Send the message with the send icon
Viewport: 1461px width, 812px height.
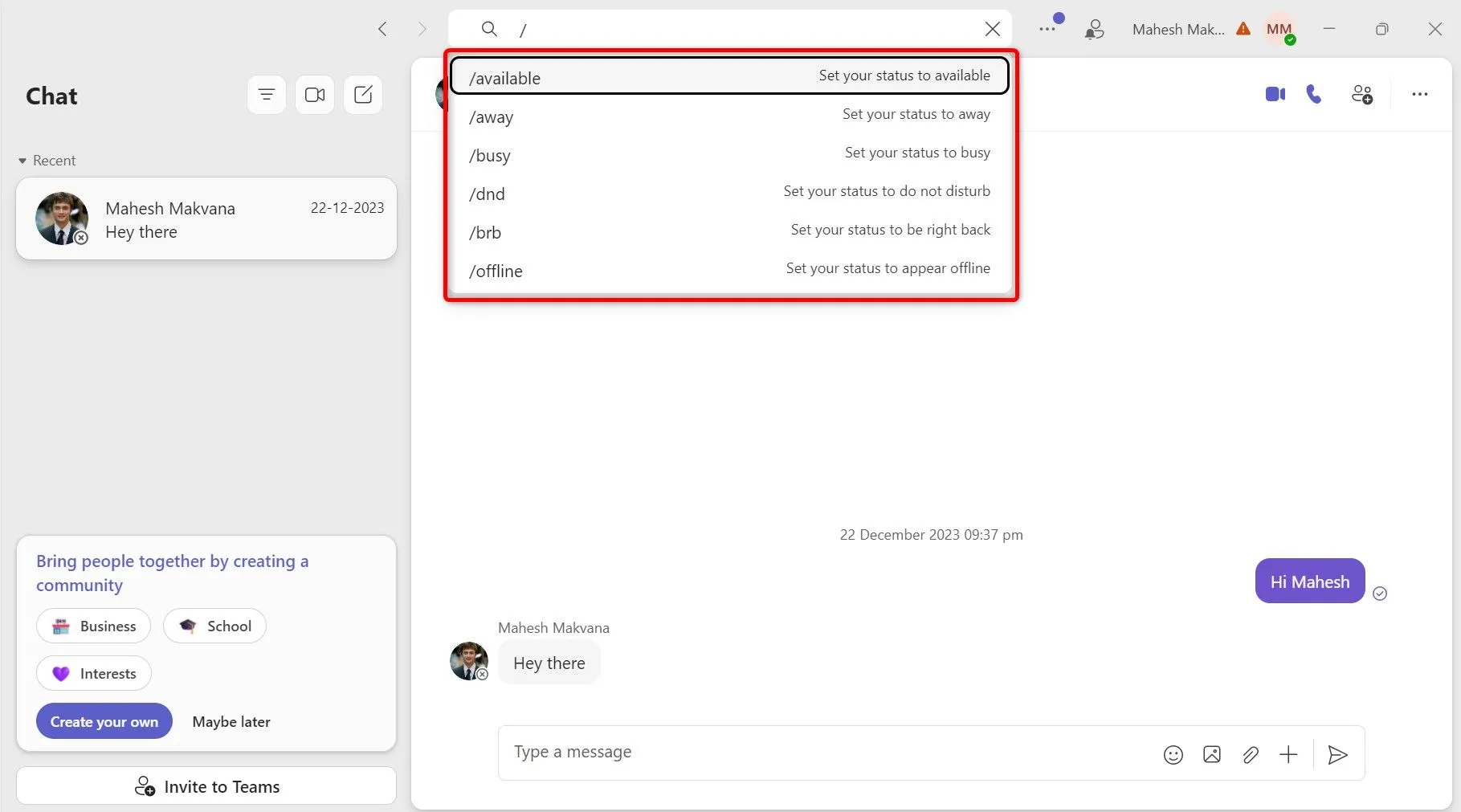[1337, 754]
